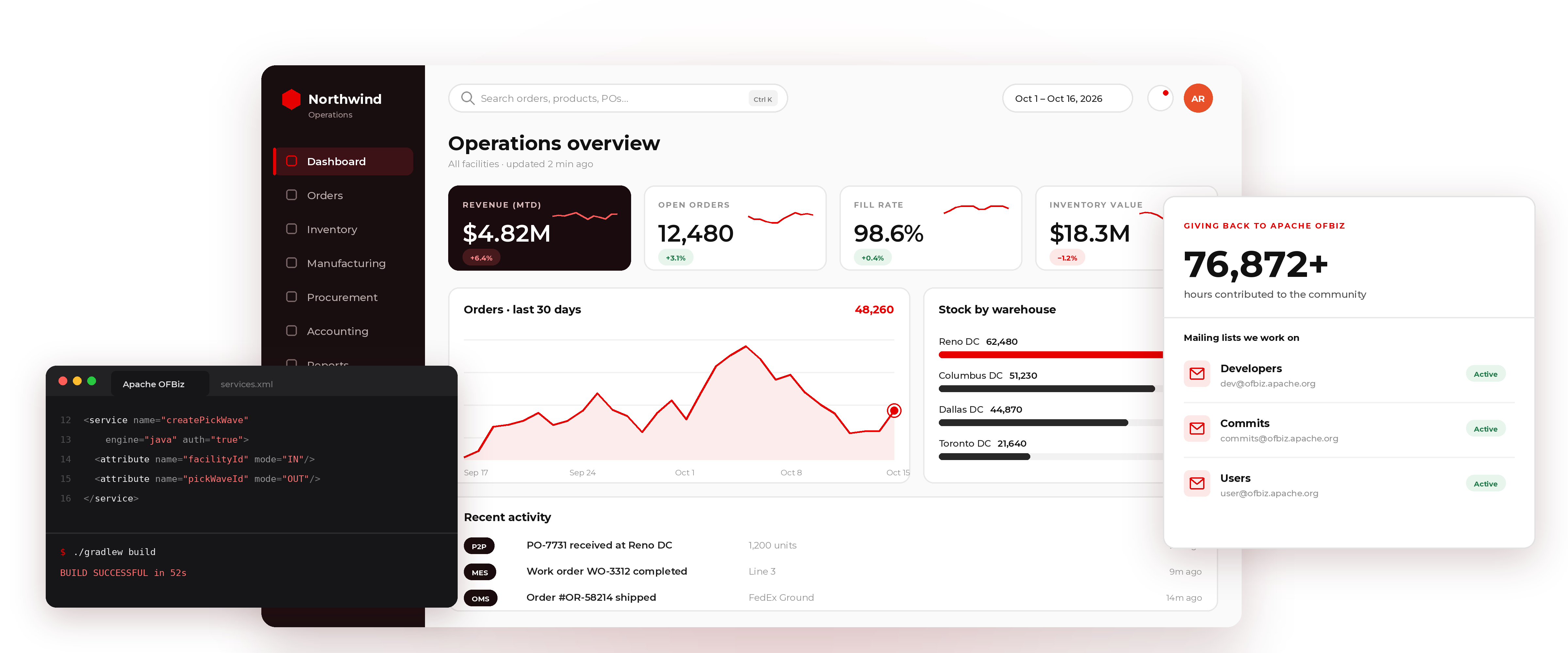Click the Fill Rate card

coord(930,228)
